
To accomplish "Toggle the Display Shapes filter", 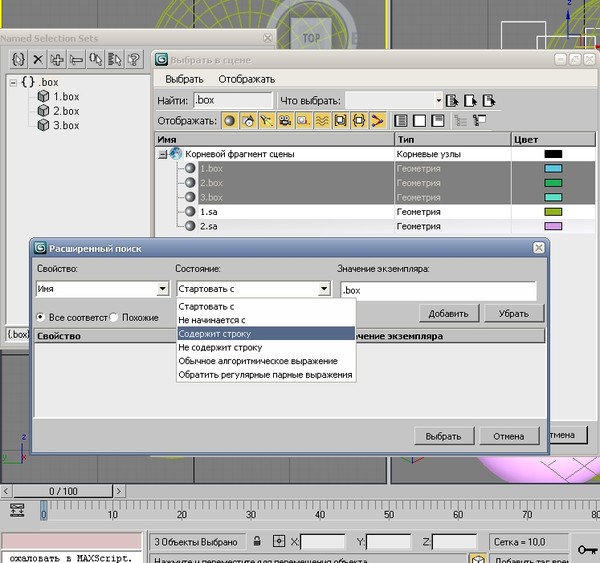I will [x=248, y=121].
